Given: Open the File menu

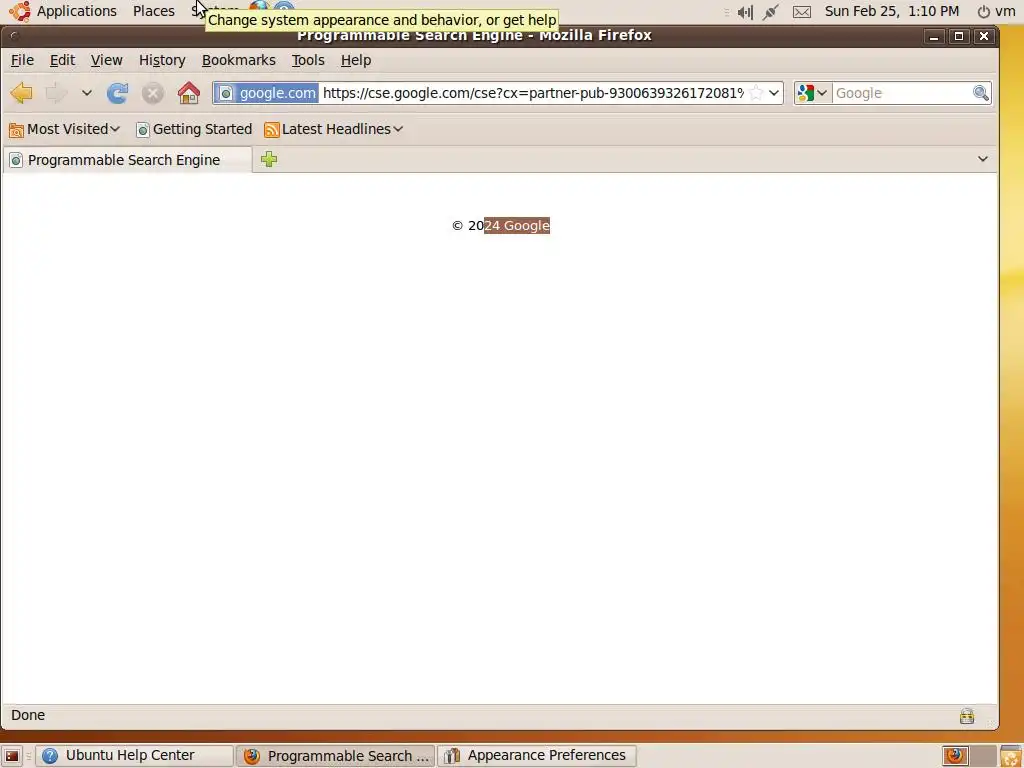Looking at the screenshot, I should pos(22,60).
